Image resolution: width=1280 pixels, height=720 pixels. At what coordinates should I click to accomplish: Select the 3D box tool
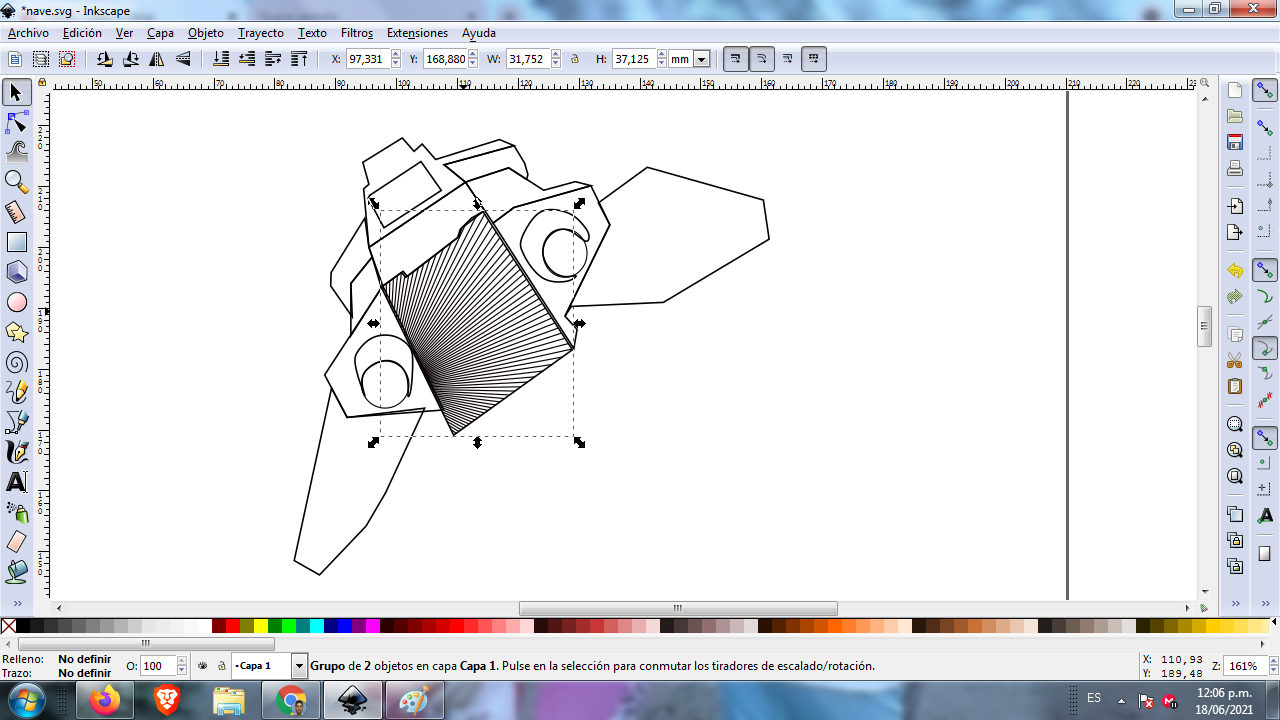[16, 272]
